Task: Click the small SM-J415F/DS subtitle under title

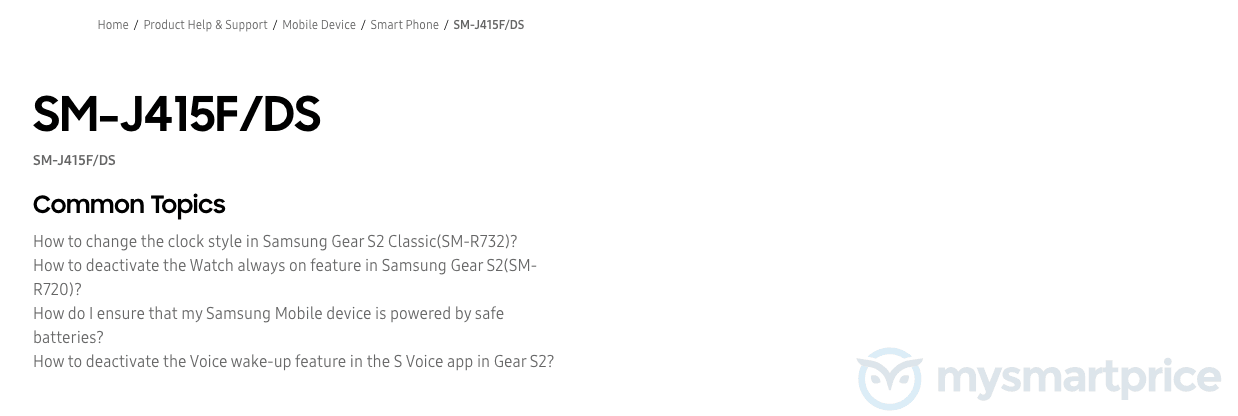Action: (x=74, y=160)
